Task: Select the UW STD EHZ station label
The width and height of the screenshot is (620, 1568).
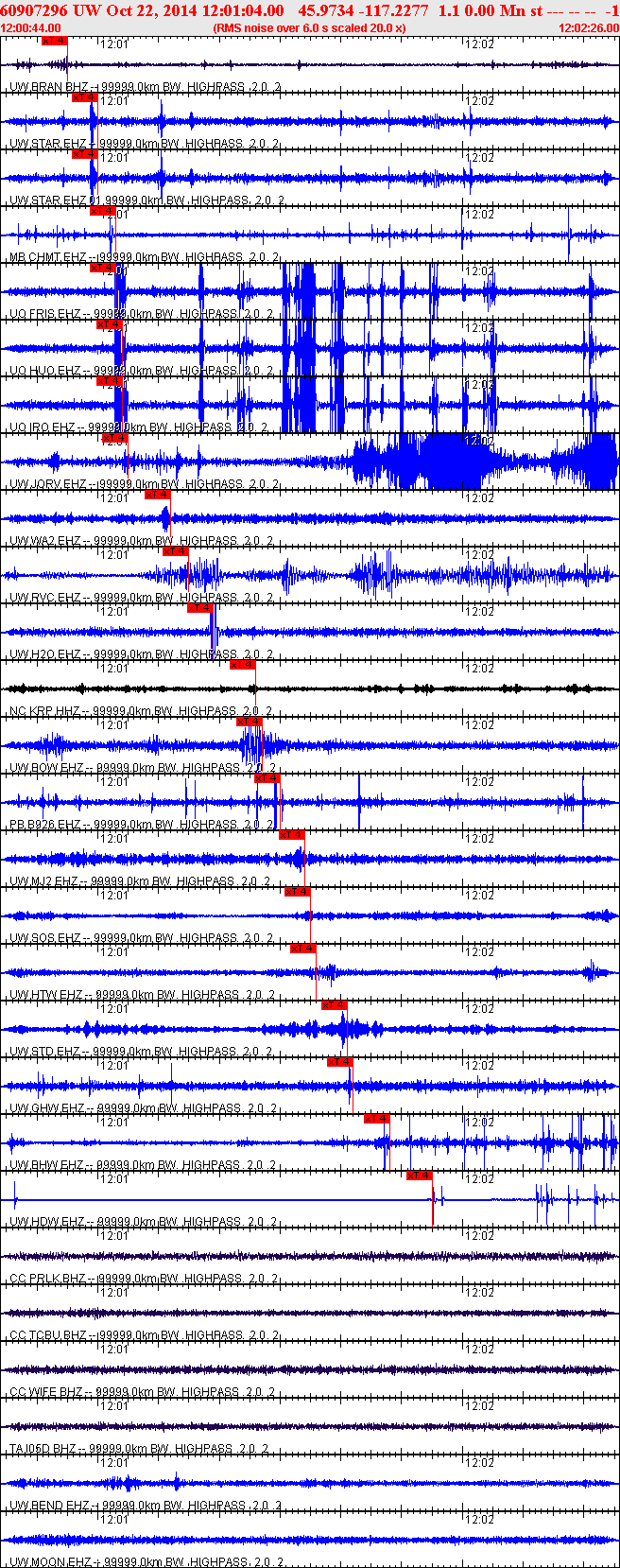Action: coord(141,1052)
